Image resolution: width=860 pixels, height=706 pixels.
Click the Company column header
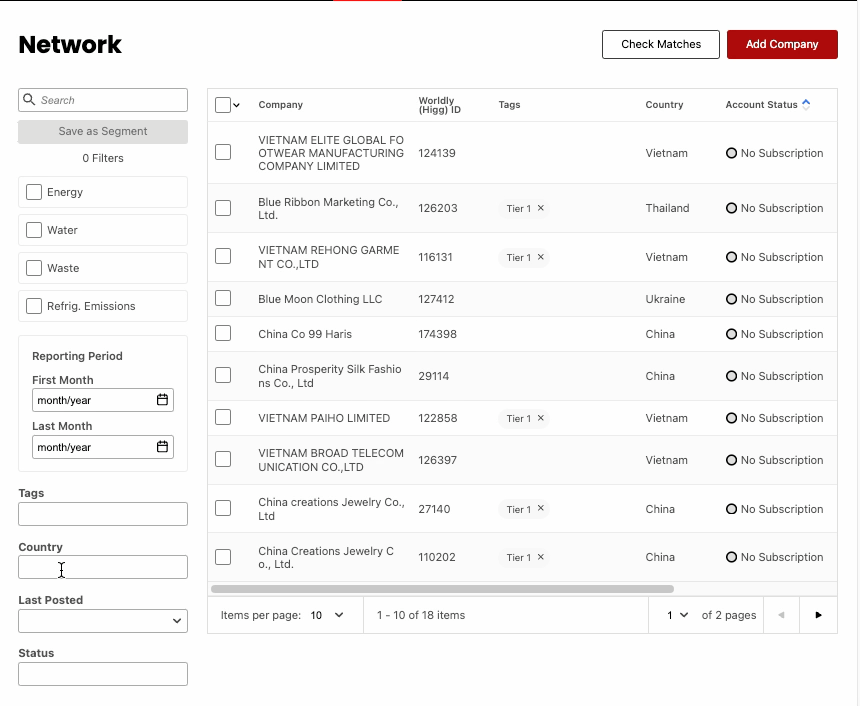pos(280,105)
